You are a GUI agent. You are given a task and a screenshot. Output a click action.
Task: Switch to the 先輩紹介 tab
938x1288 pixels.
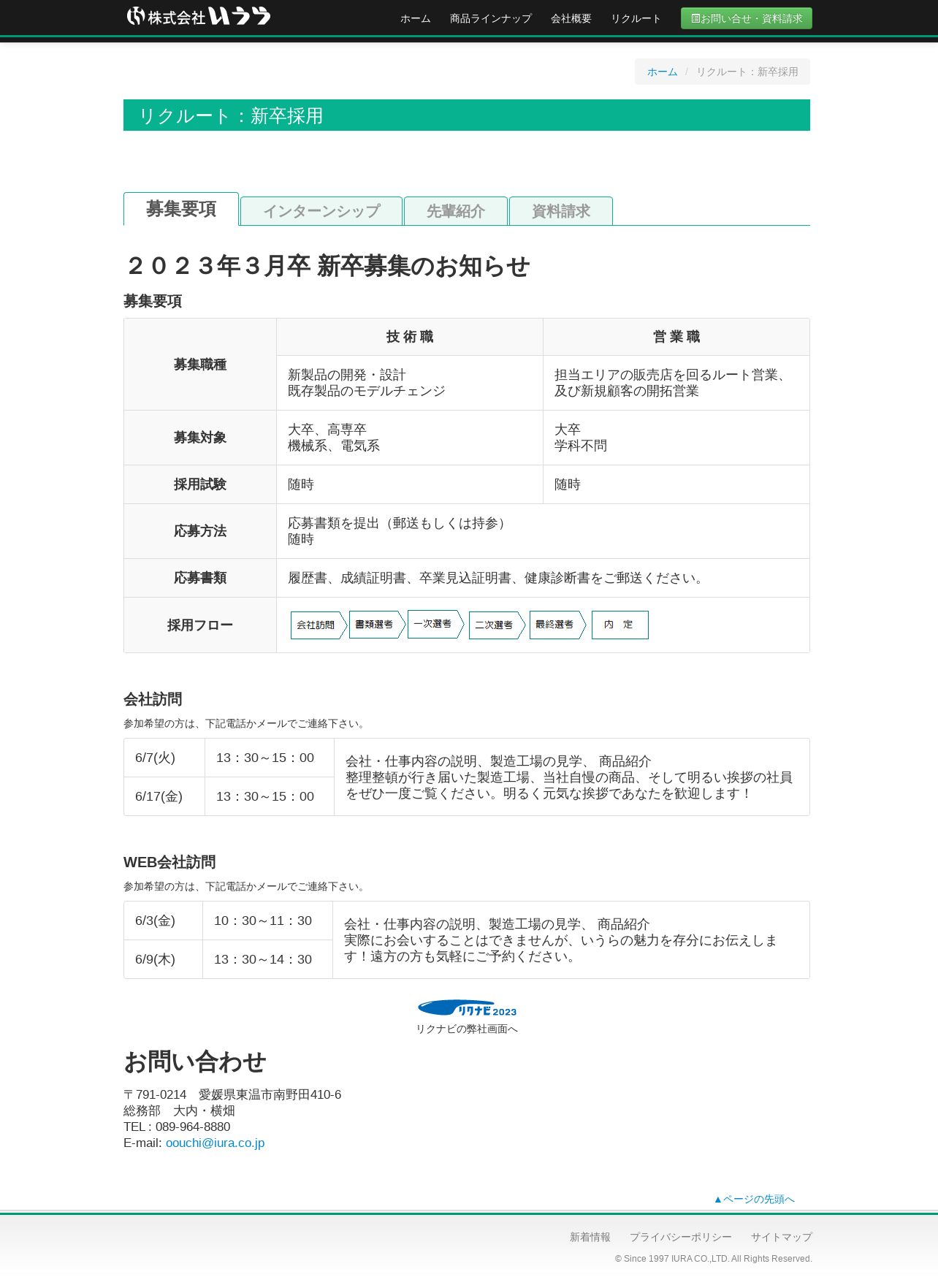pyautogui.click(x=456, y=211)
